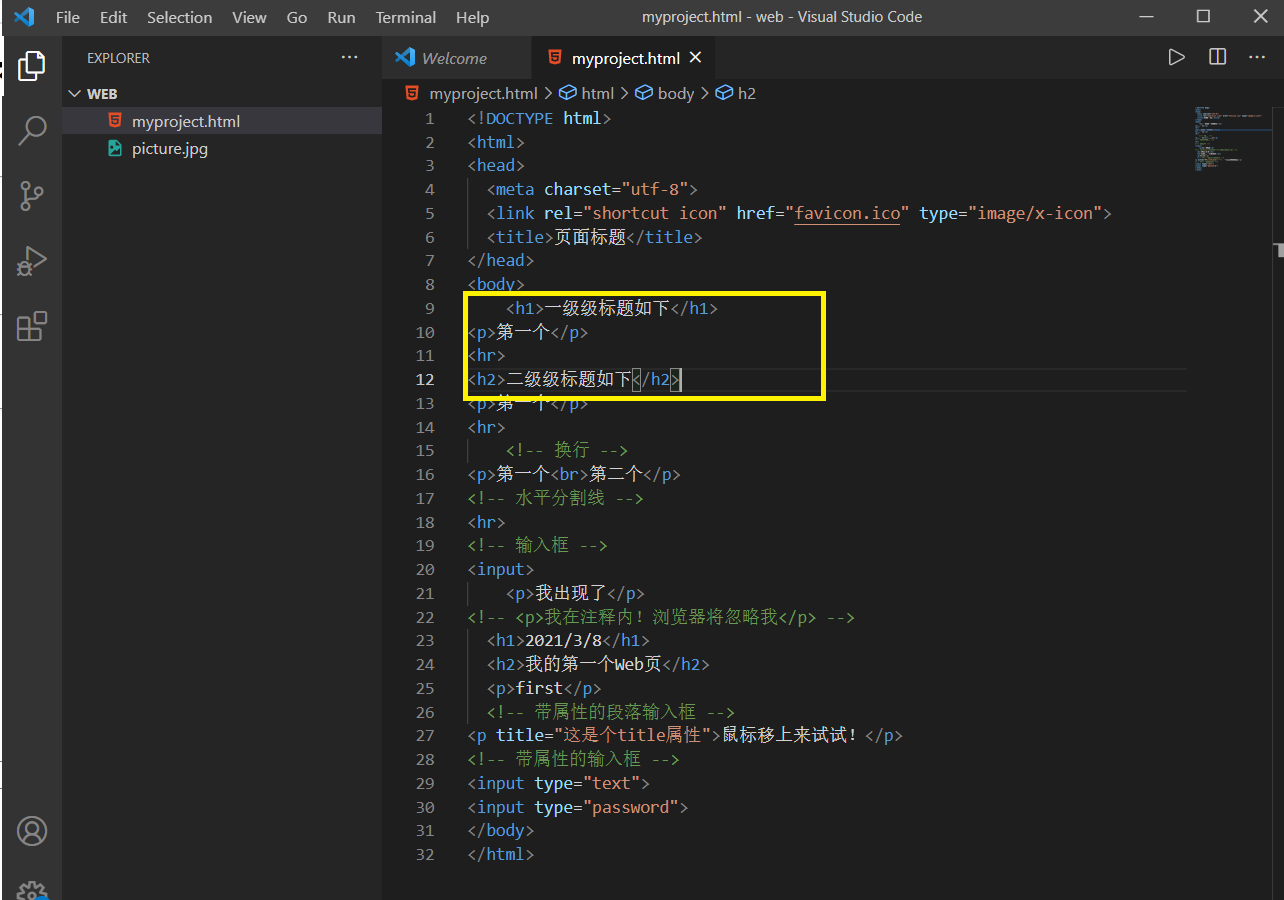The image size is (1284, 900).
Task: Open the Edit menu
Action: point(114,17)
